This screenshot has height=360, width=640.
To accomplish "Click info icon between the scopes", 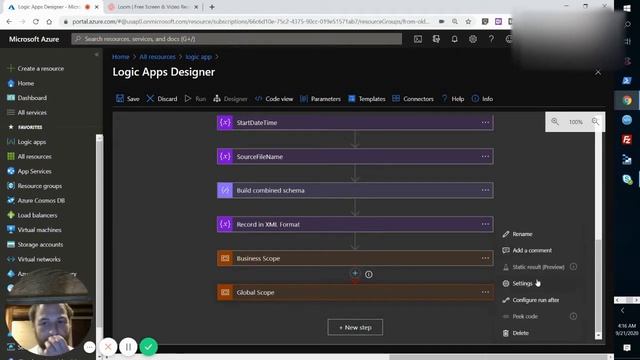I will coord(369,275).
